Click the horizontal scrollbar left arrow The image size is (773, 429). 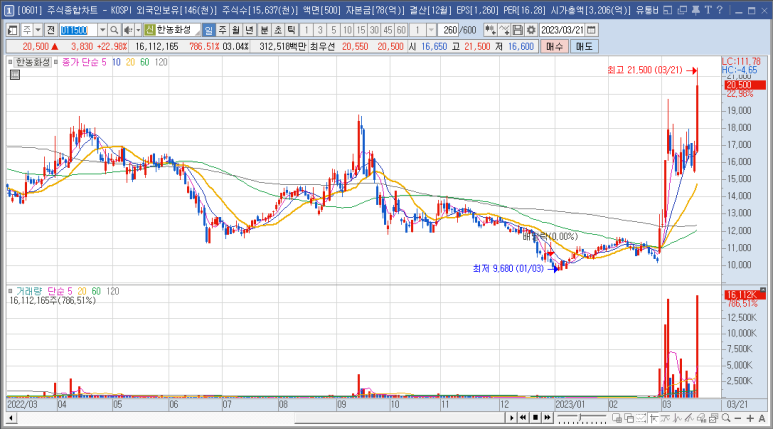pyautogui.click(x=10, y=418)
